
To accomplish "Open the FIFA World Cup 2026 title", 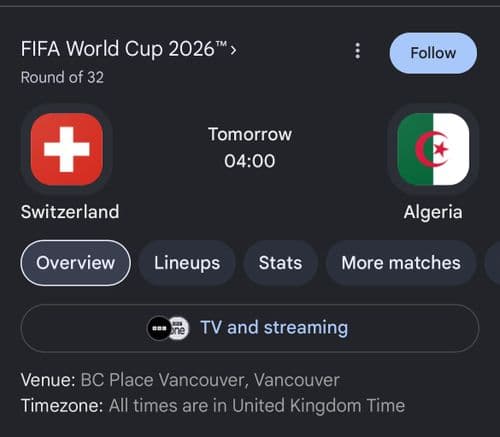I will coord(124,49).
